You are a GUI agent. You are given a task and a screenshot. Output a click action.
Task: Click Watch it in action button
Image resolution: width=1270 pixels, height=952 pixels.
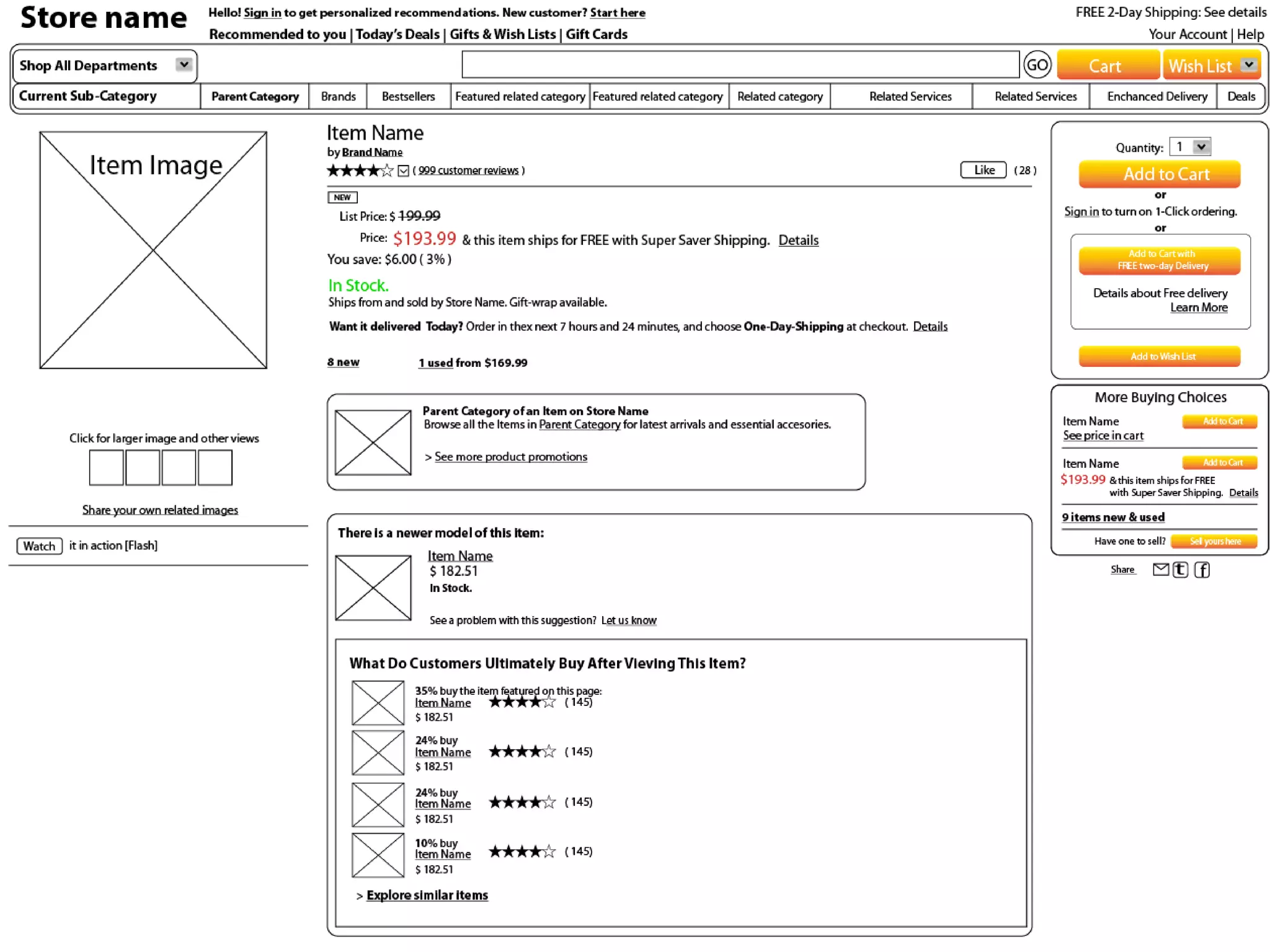(x=39, y=546)
